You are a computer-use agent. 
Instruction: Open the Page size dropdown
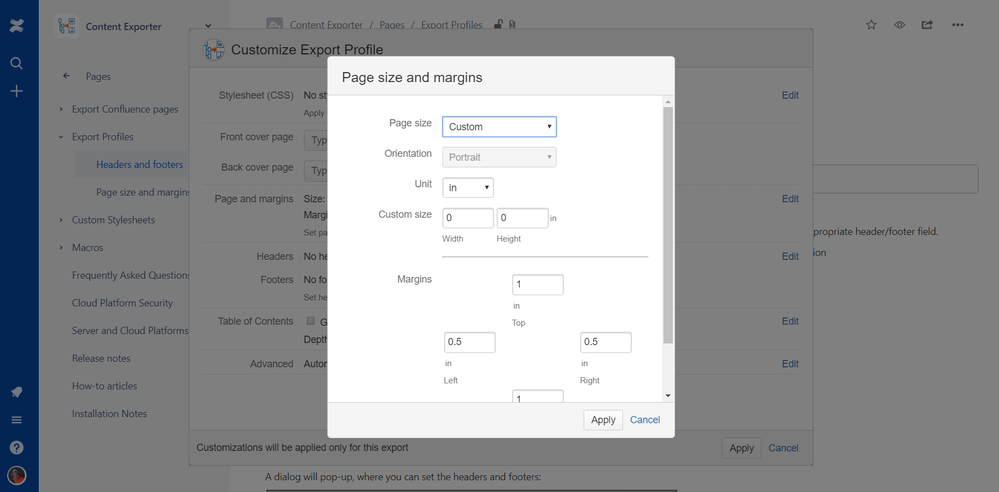500,126
